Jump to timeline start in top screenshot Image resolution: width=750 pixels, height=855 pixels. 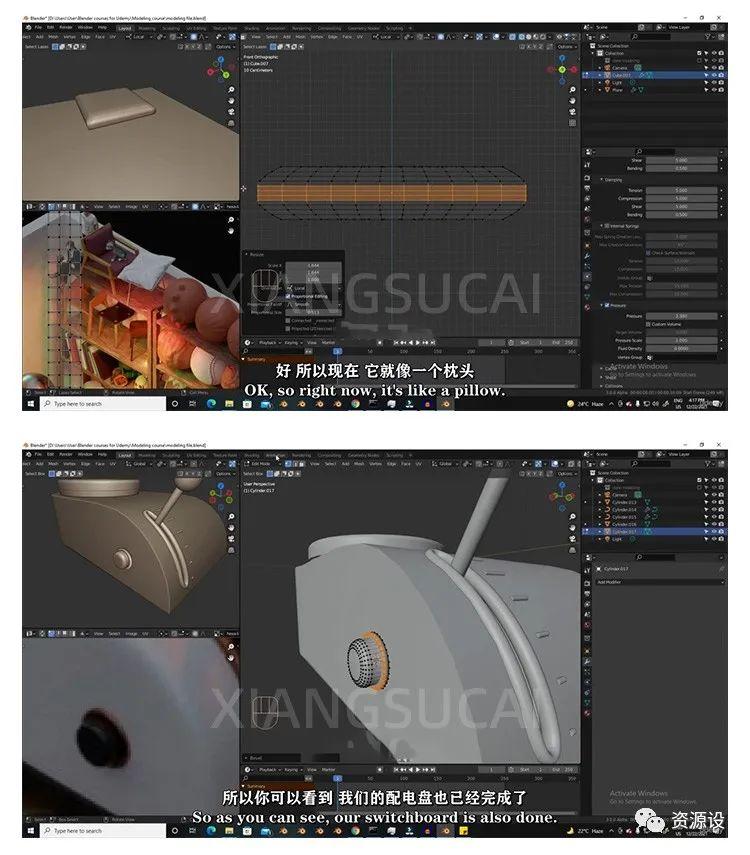(397, 342)
